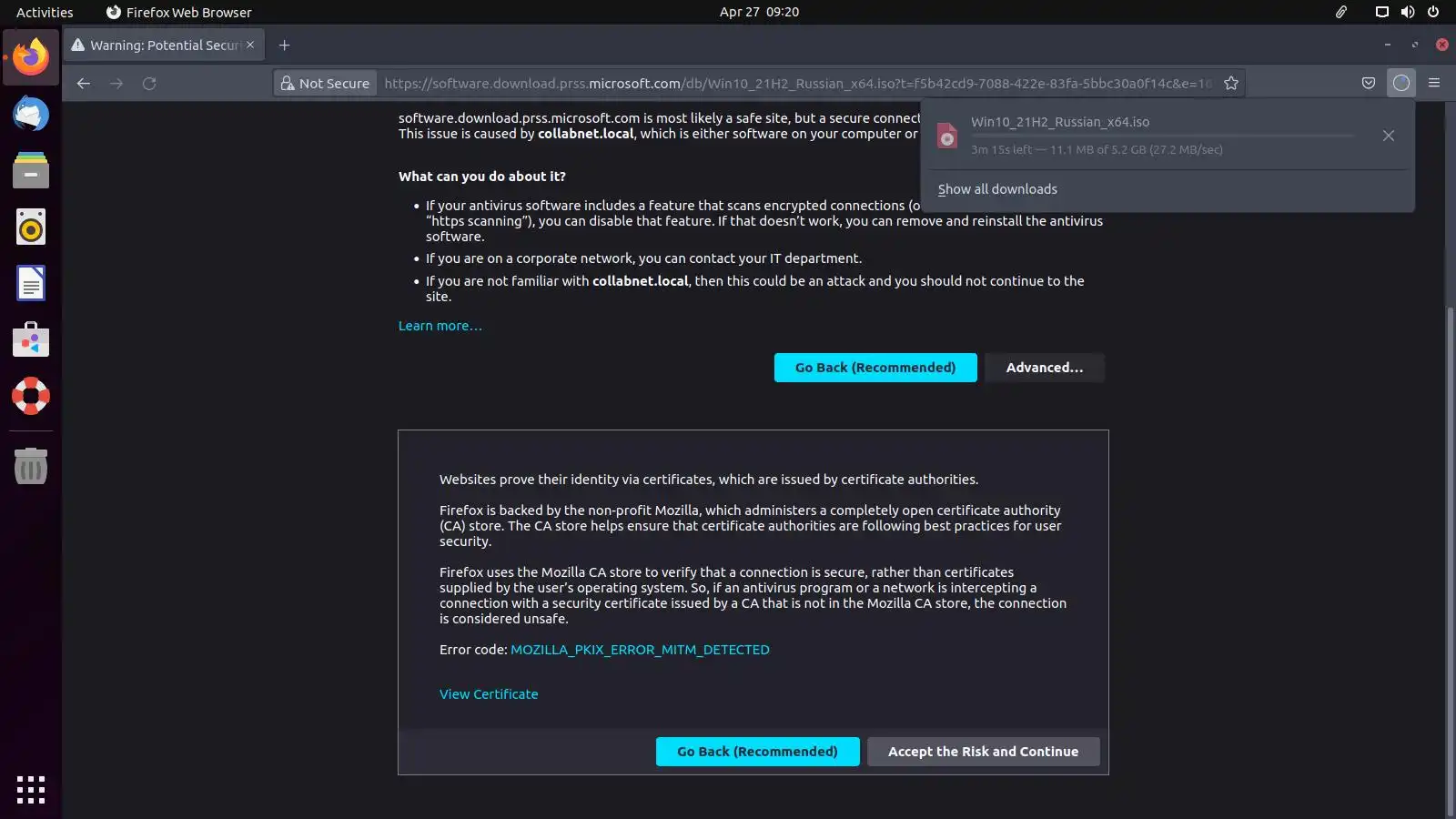Click the URL address field
Screen dimensions: 1456x819
pyautogui.click(x=798, y=83)
